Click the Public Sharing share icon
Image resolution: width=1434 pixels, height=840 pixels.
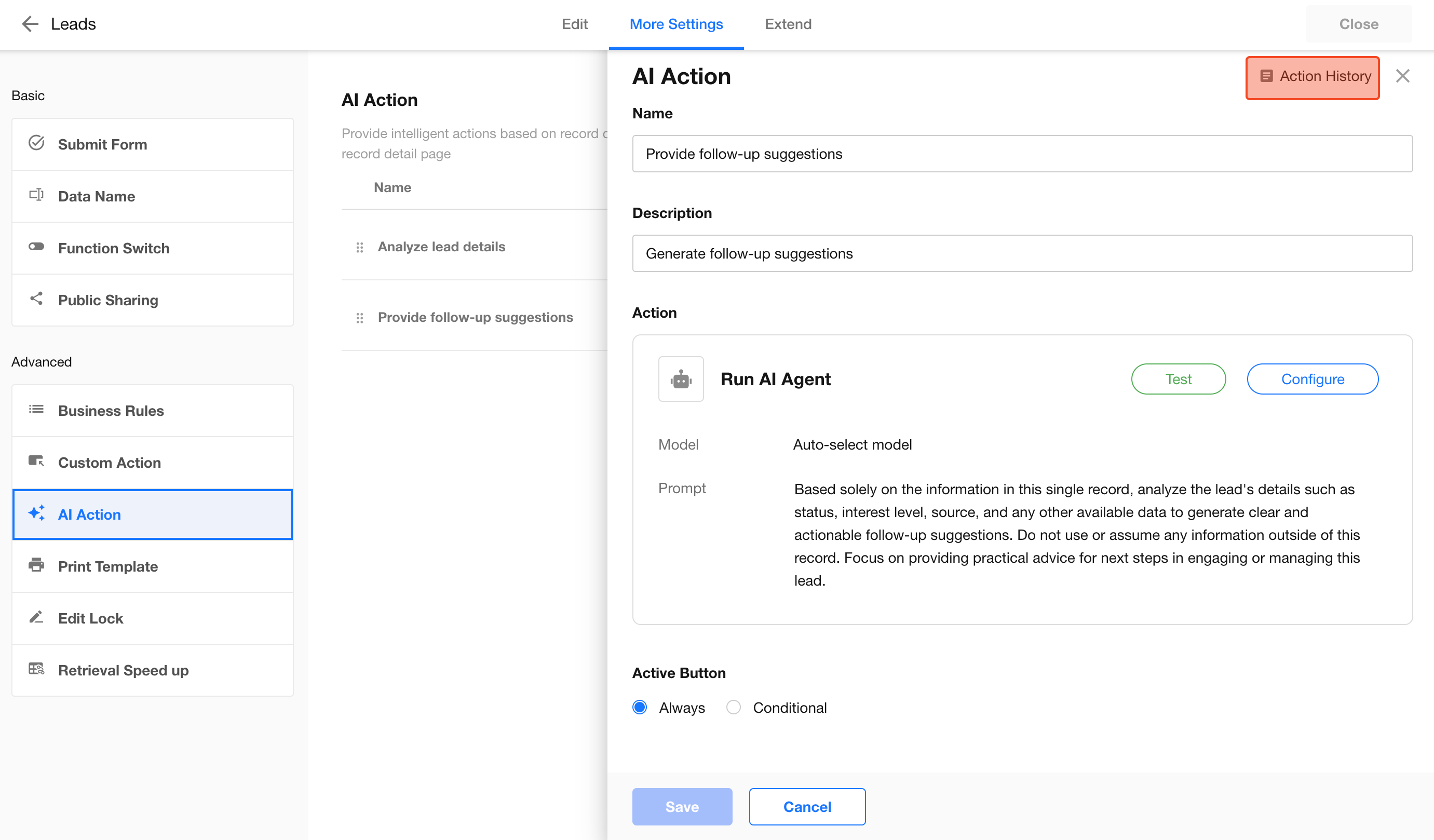36,299
